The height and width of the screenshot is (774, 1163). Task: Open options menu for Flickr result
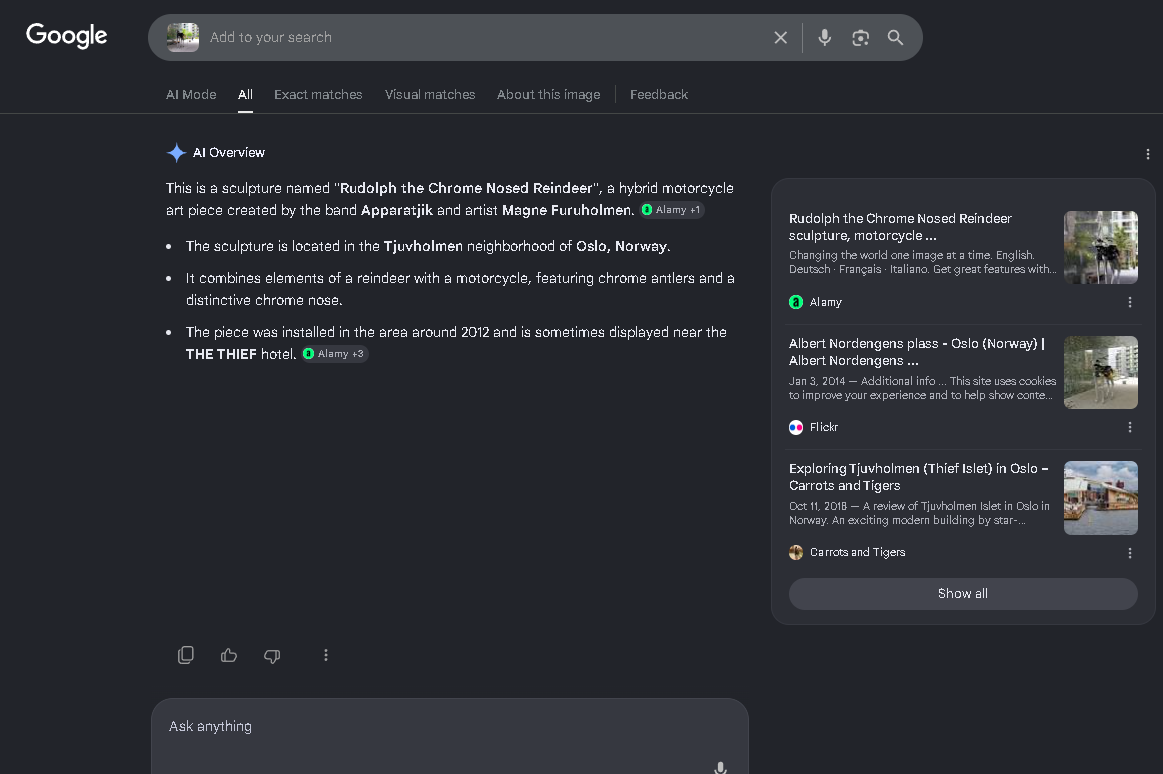tap(1130, 428)
